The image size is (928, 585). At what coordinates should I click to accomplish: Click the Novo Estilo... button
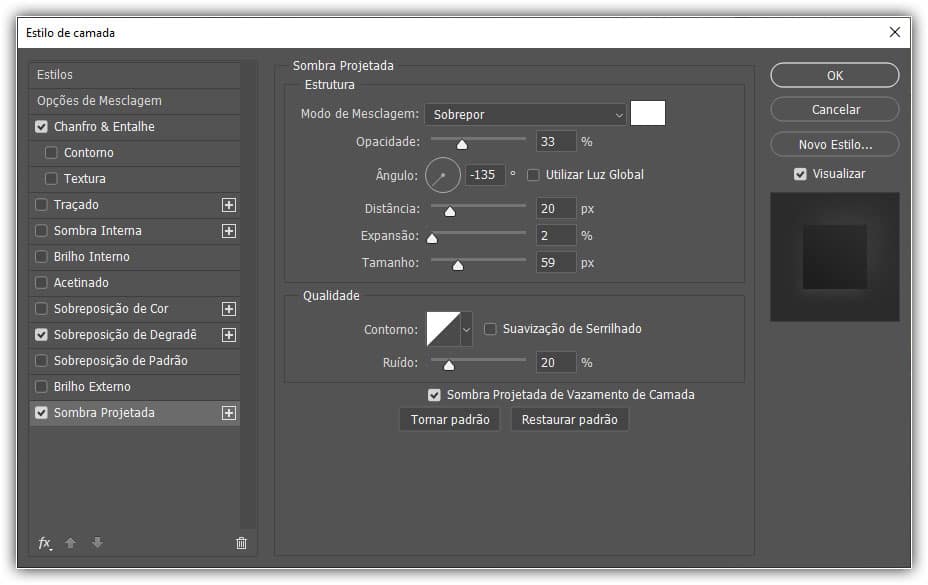click(834, 145)
